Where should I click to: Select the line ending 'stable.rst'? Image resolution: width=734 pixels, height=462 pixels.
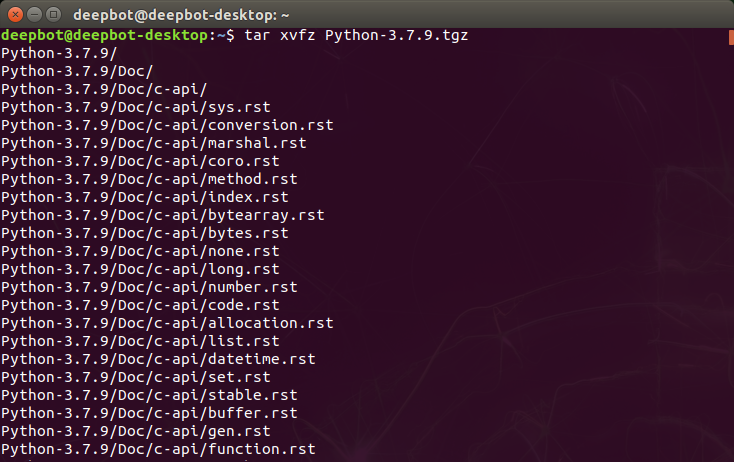coord(149,396)
